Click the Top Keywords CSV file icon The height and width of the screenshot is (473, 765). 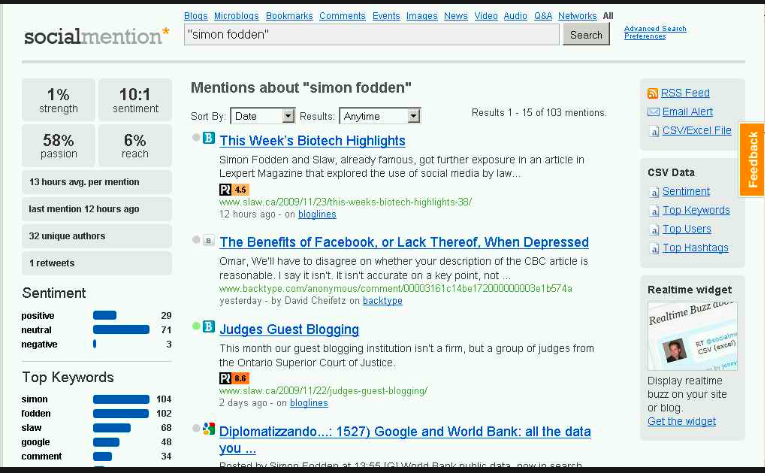pyautogui.click(x=654, y=211)
